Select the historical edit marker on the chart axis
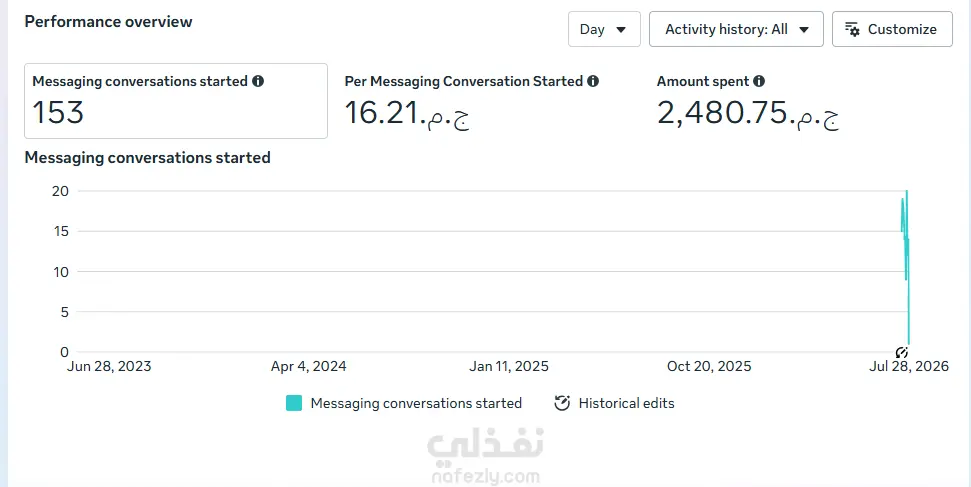Screen dimensions: 971x487 click(x=902, y=353)
